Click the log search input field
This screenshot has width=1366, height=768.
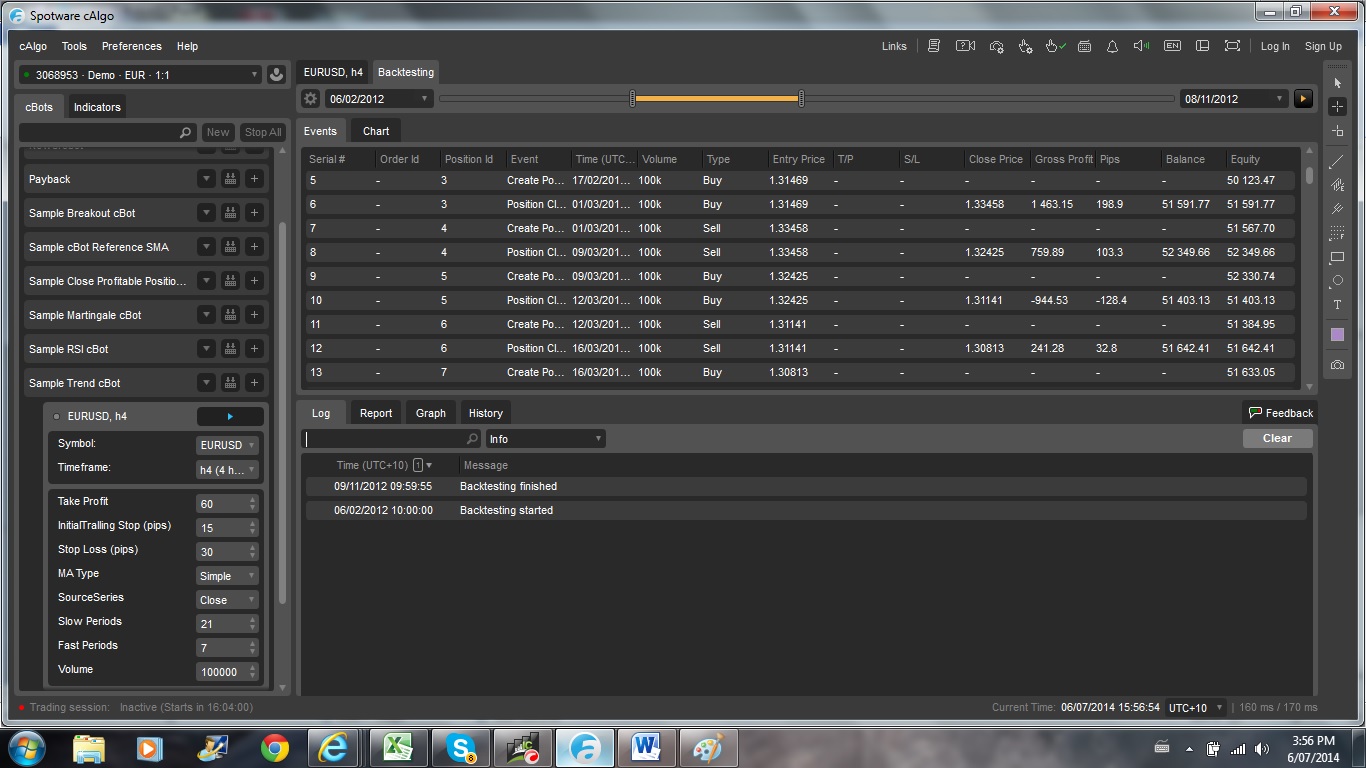click(391, 439)
